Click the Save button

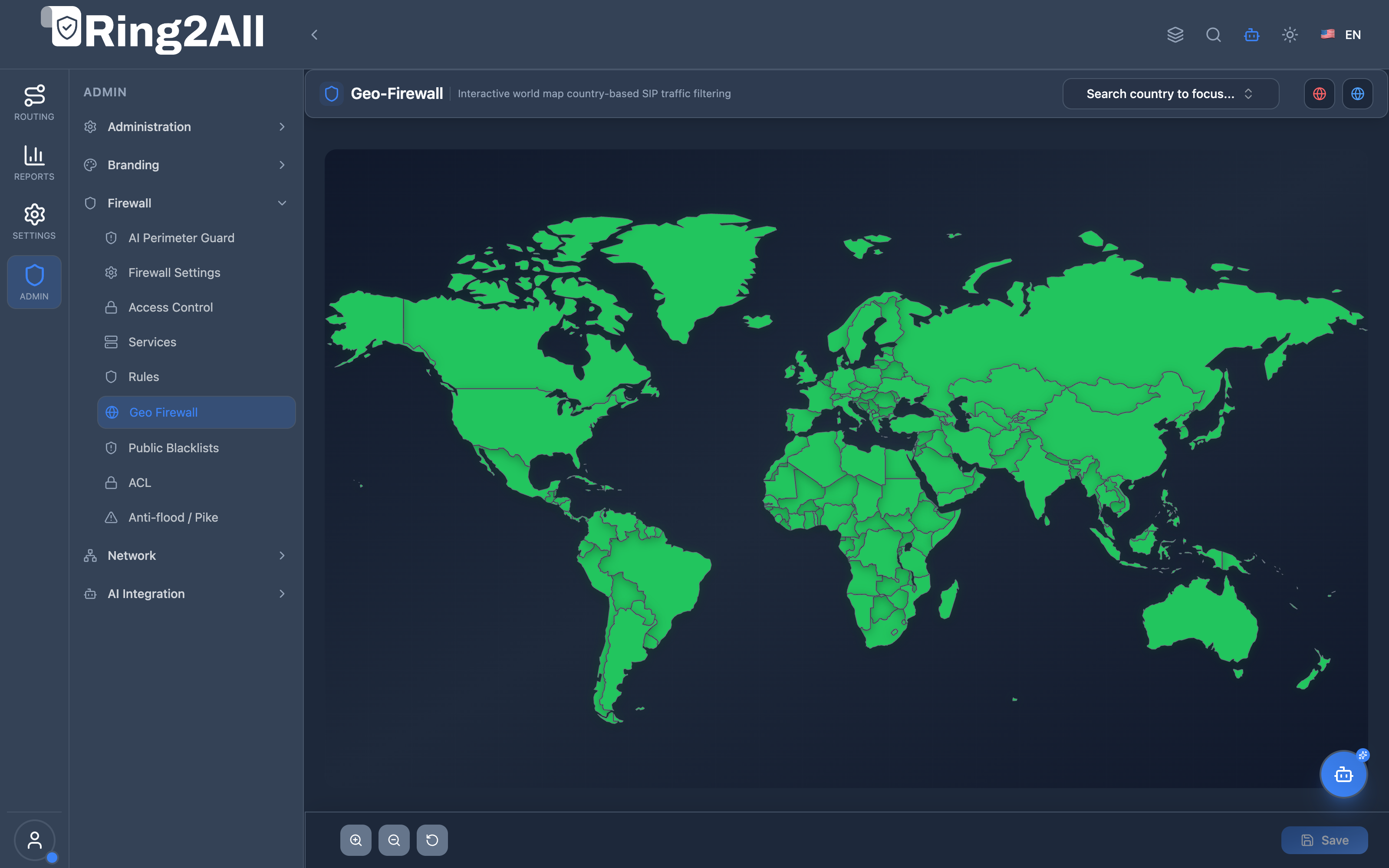click(1324, 841)
